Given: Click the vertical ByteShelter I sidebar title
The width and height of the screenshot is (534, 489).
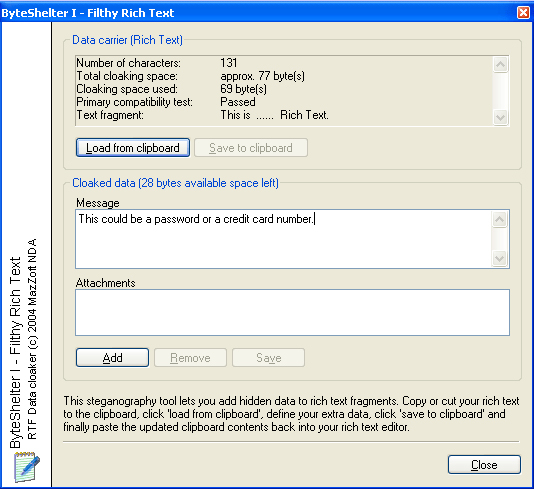Looking at the screenshot, I should tap(16, 352).
